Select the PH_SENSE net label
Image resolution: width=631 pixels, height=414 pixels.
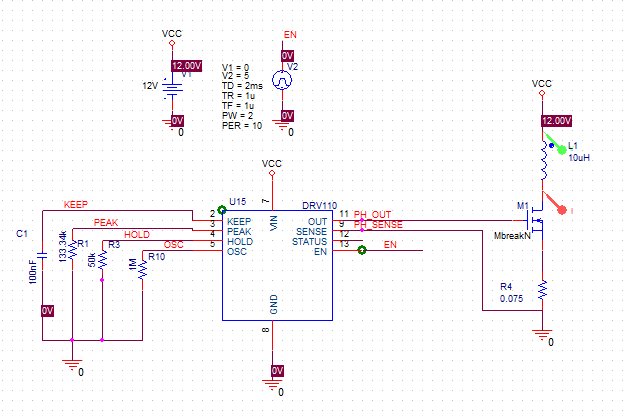(378, 225)
